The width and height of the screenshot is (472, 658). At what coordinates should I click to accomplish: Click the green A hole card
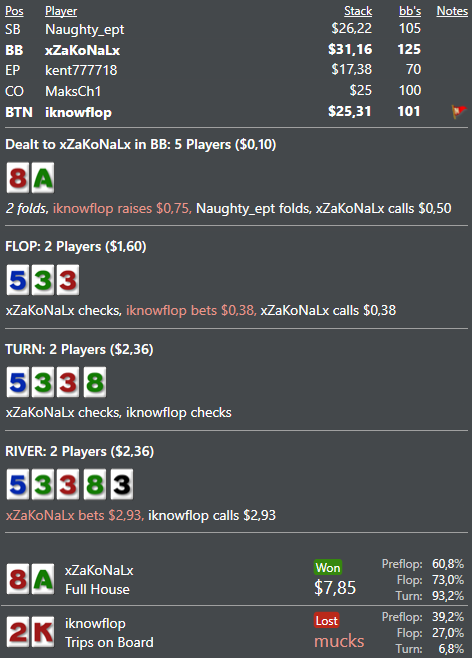coord(43,178)
